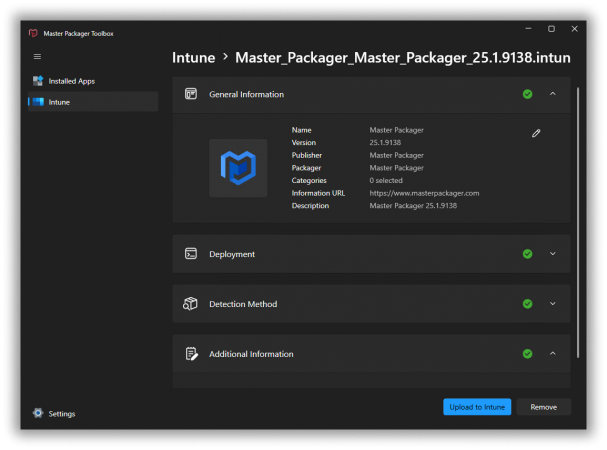Collapse the Additional Information section

[x=553, y=353]
